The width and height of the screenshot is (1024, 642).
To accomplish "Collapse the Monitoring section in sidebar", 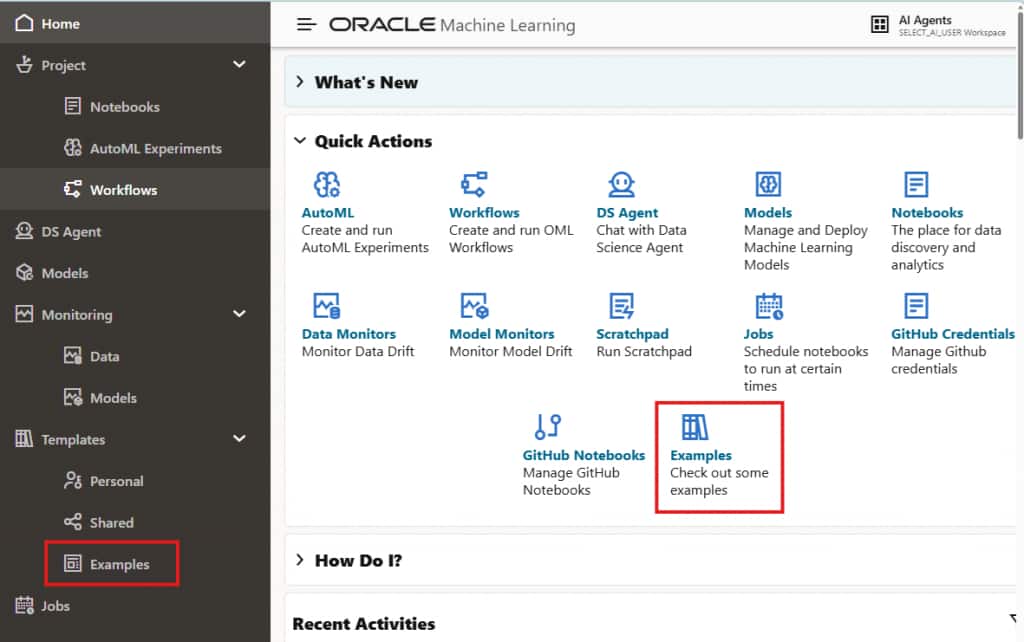I will click(x=239, y=314).
